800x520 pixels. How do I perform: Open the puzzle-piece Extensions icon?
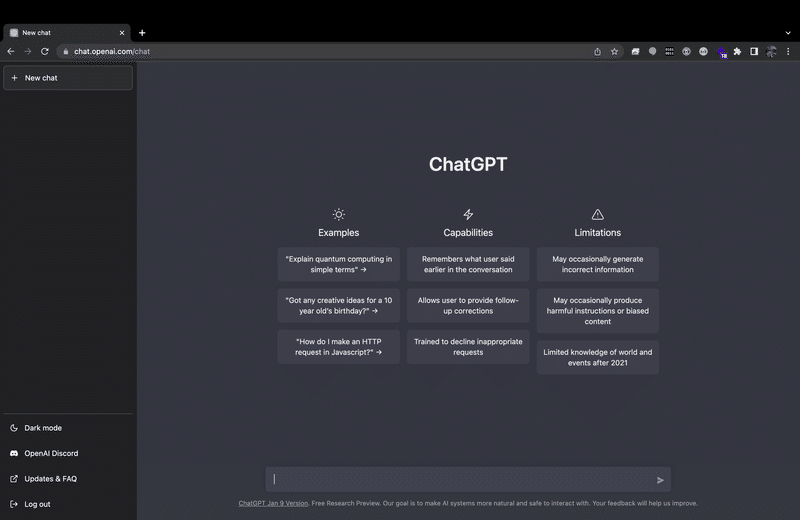(x=737, y=51)
